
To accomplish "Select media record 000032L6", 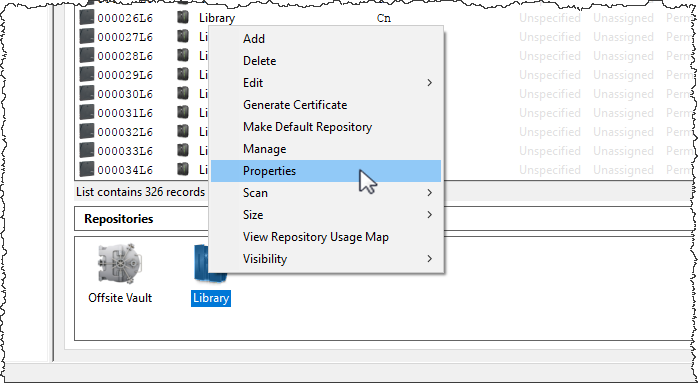I will (x=125, y=132).
